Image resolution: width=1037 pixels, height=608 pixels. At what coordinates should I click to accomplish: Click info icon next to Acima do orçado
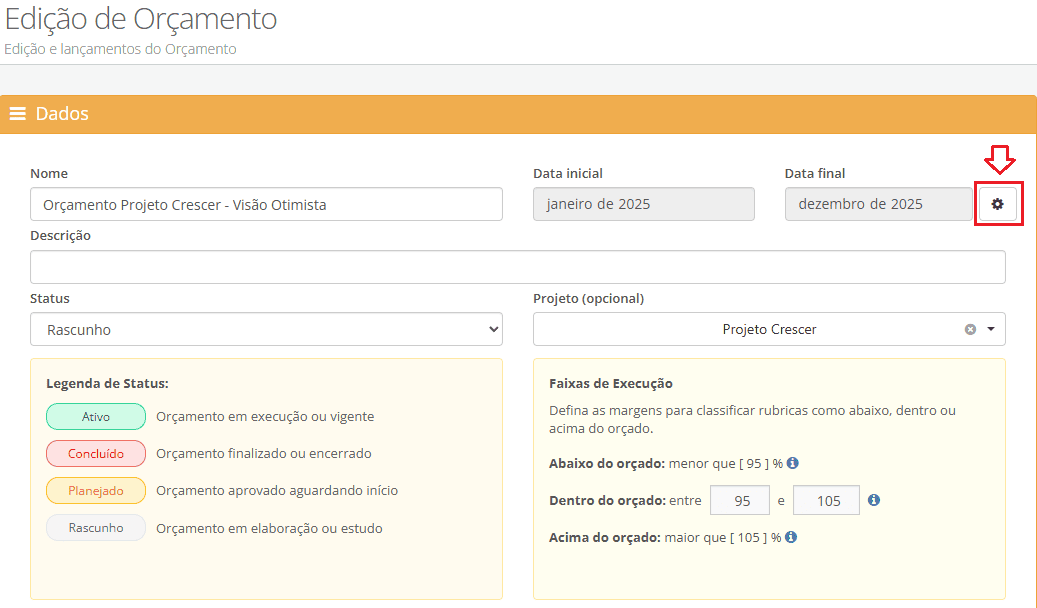click(791, 537)
